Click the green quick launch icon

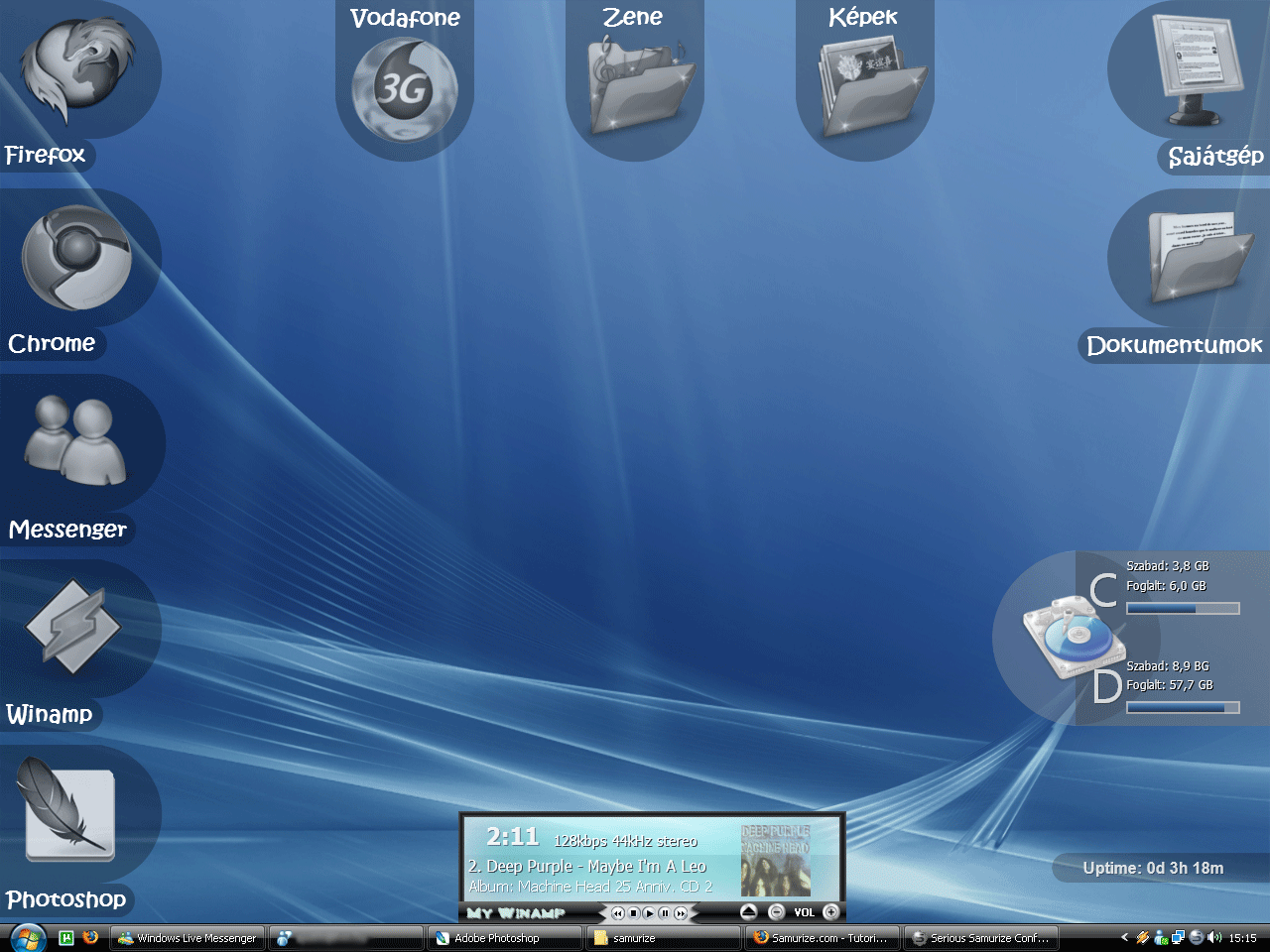(66, 938)
